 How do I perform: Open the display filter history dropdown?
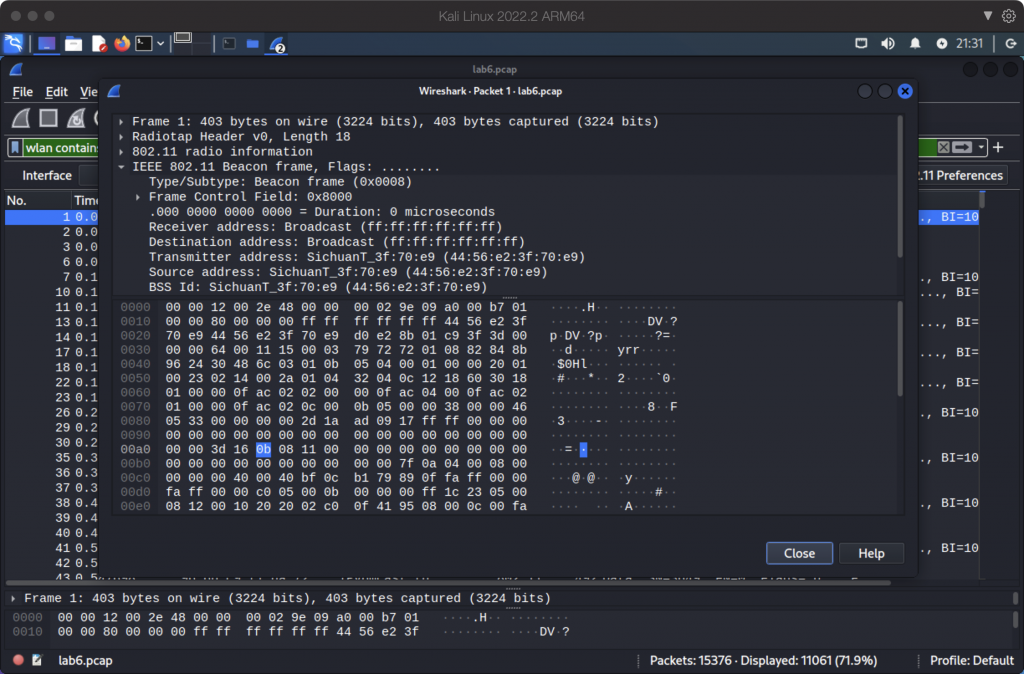(x=981, y=148)
